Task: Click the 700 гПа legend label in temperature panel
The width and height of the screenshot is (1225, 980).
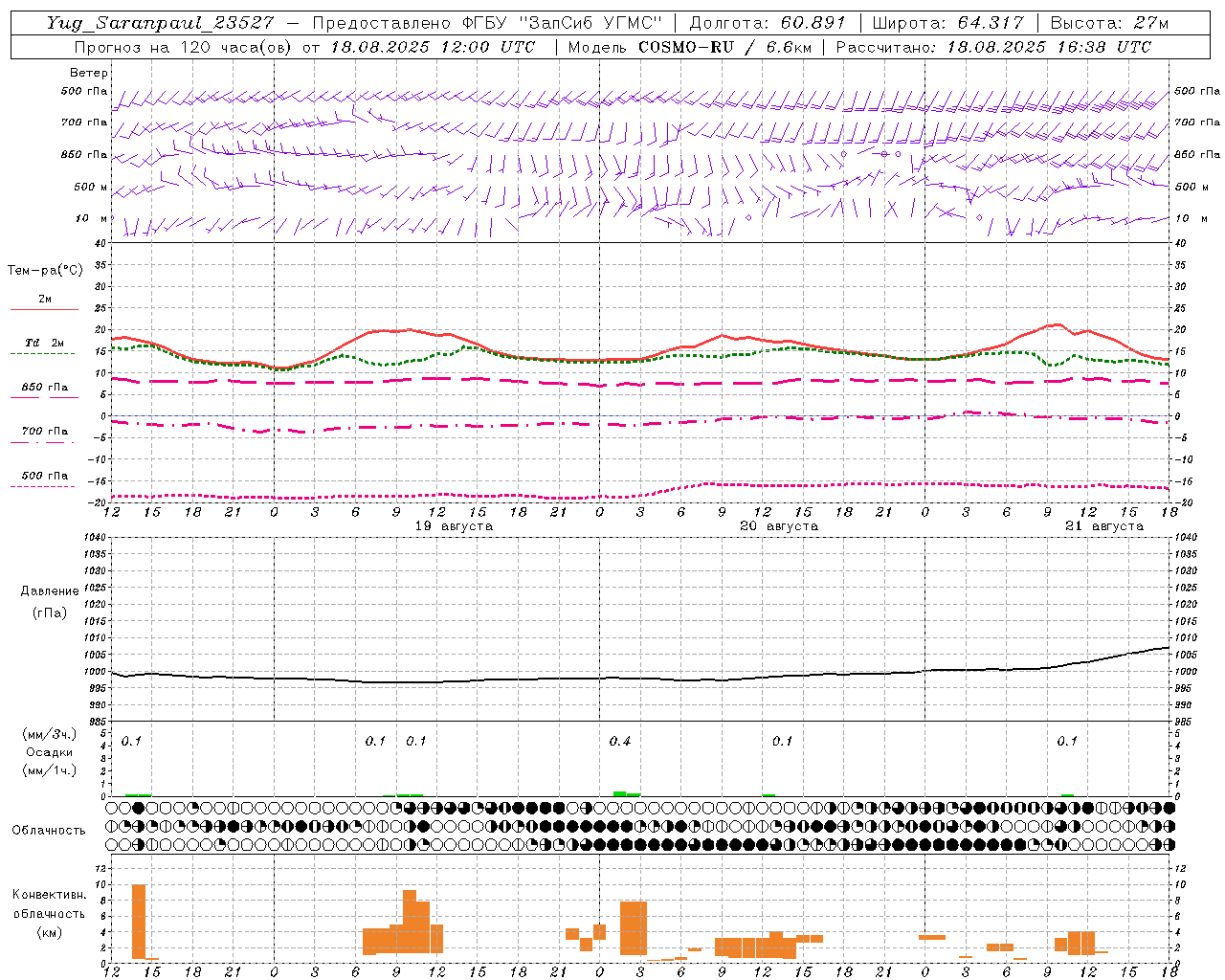Action: coord(45,432)
